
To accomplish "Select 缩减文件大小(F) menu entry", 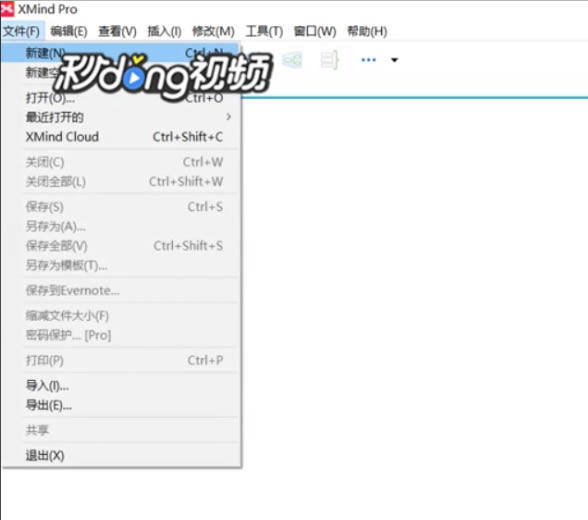I will 121,316.
